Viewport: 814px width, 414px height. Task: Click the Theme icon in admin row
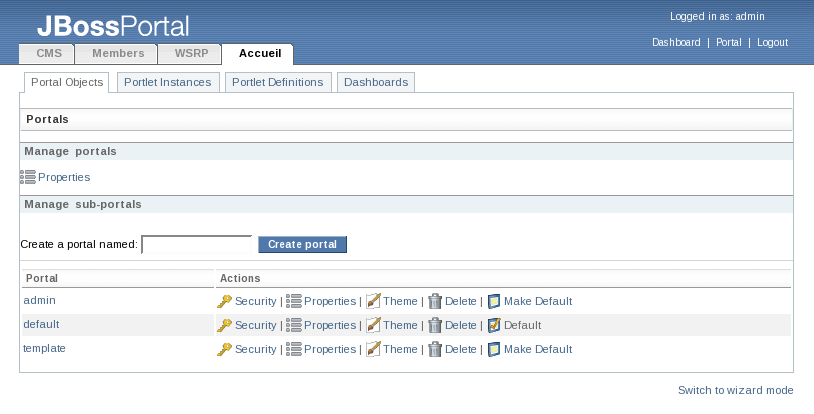click(x=373, y=301)
